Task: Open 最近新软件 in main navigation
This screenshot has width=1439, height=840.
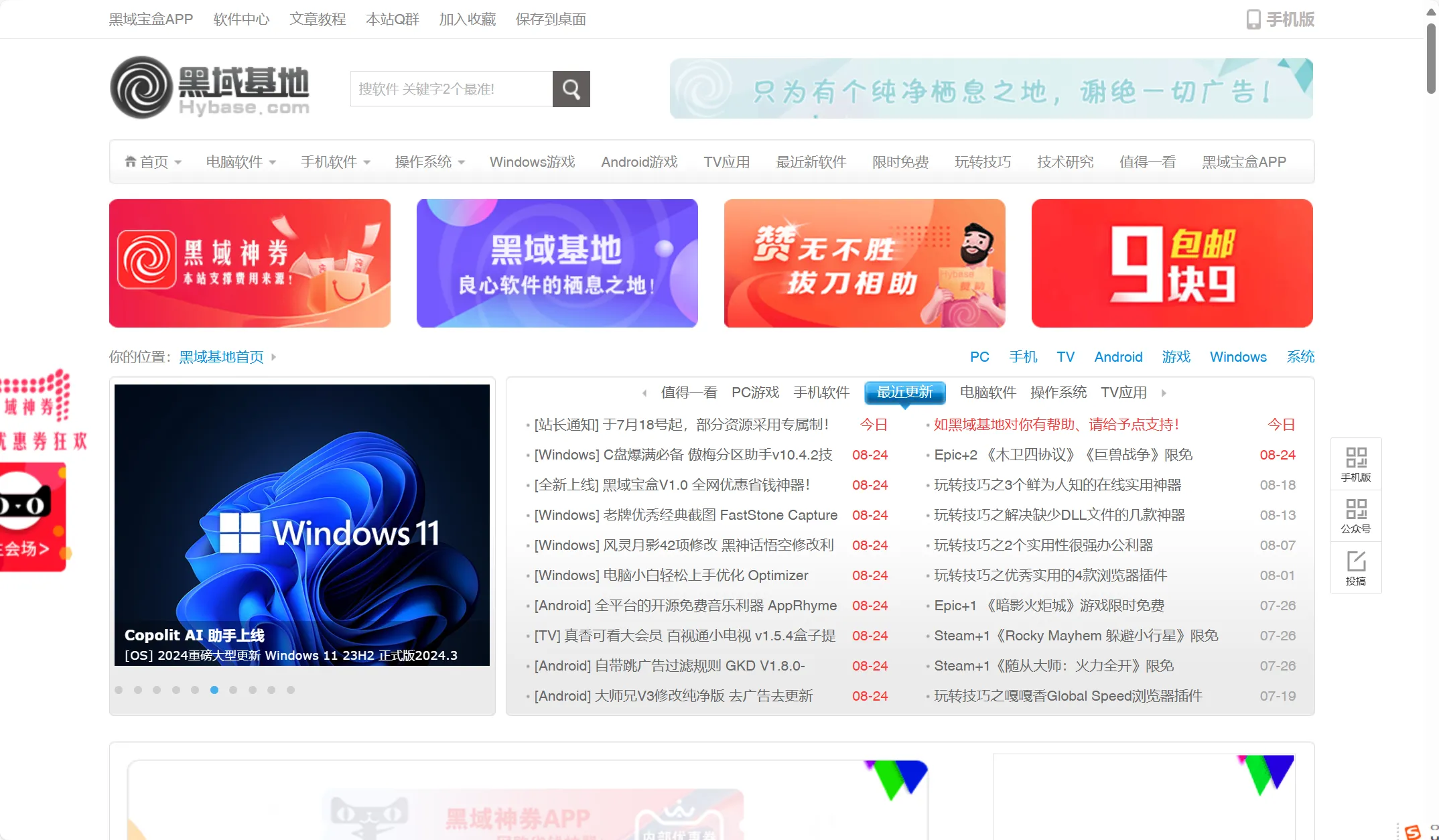Action: click(x=811, y=162)
